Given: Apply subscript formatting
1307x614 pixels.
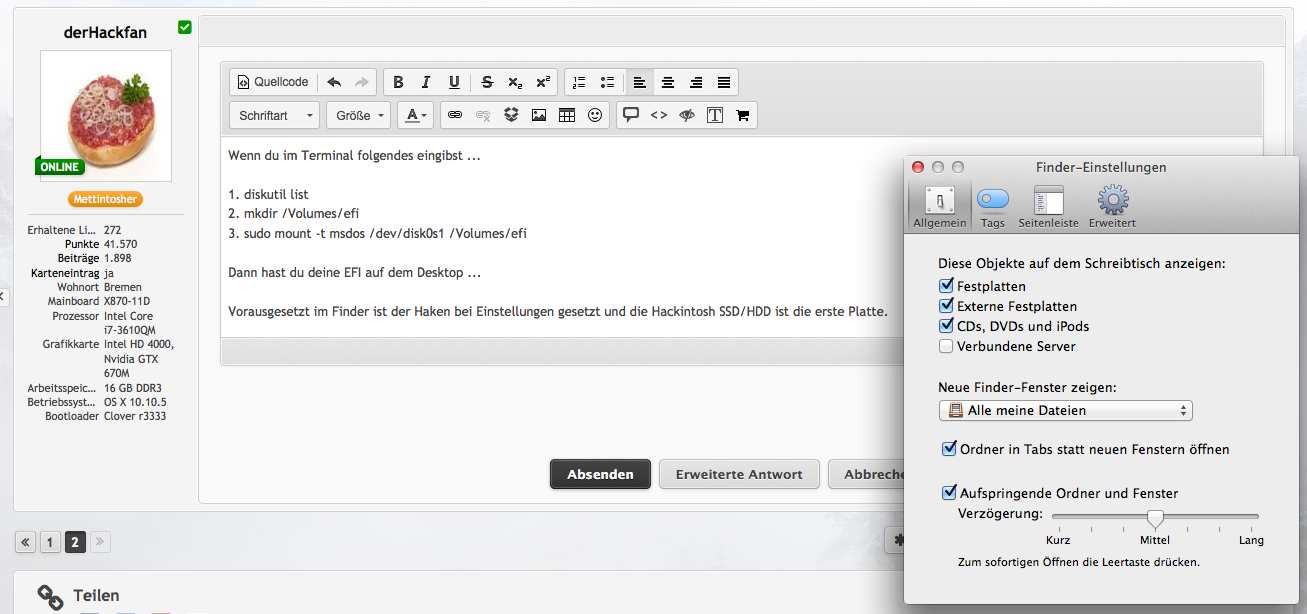Looking at the screenshot, I should 515,82.
